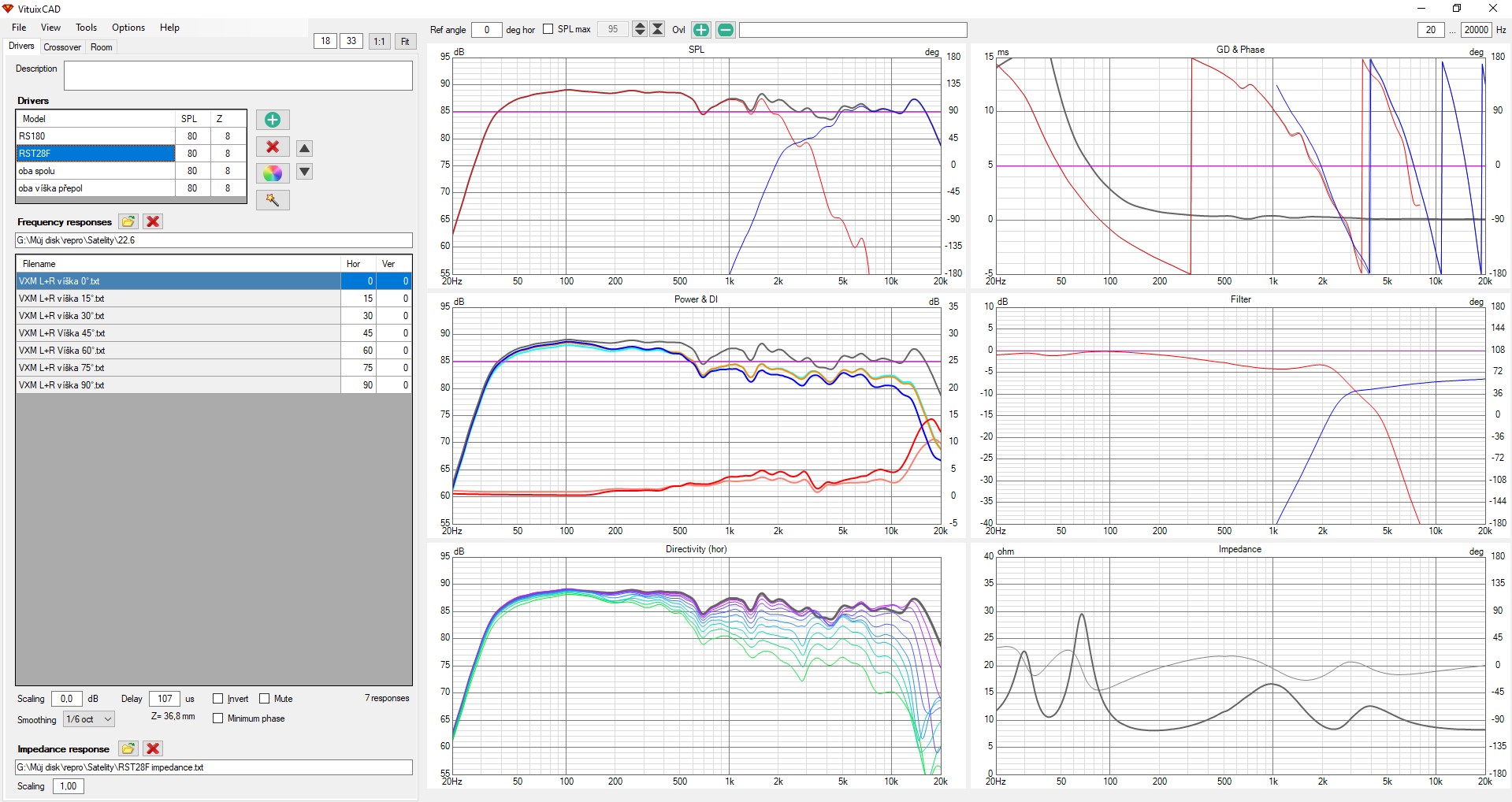Edit the maximum frequency field showing 20000
Image resolution: width=1512 pixels, height=802 pixels.
coord(1476,30)
